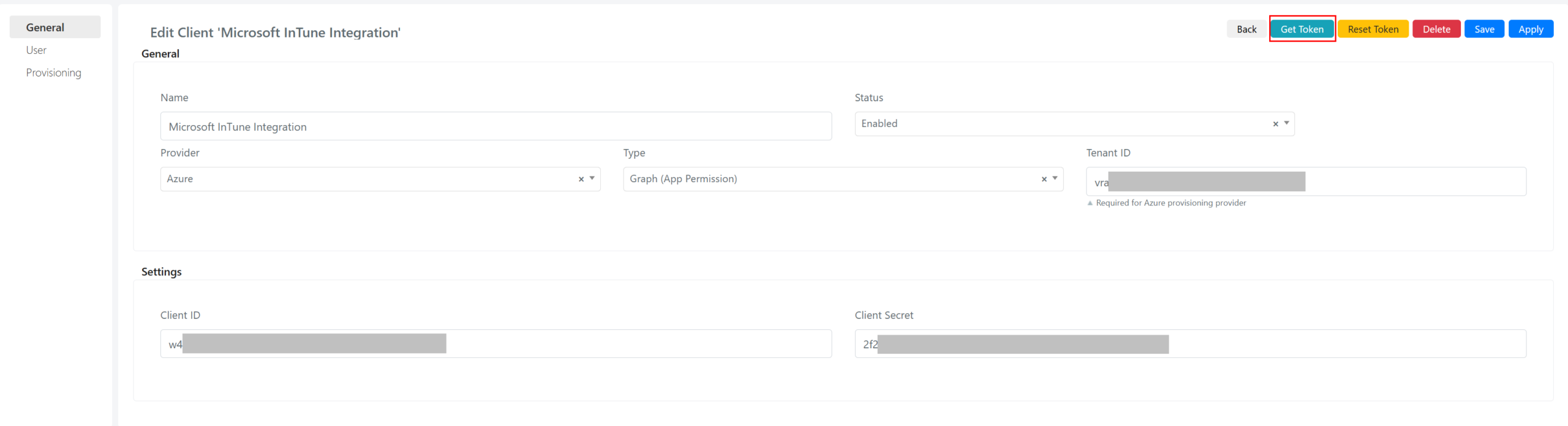Focus the Name input field
This screenshot has width=1568, height=426.
point(496,126)
